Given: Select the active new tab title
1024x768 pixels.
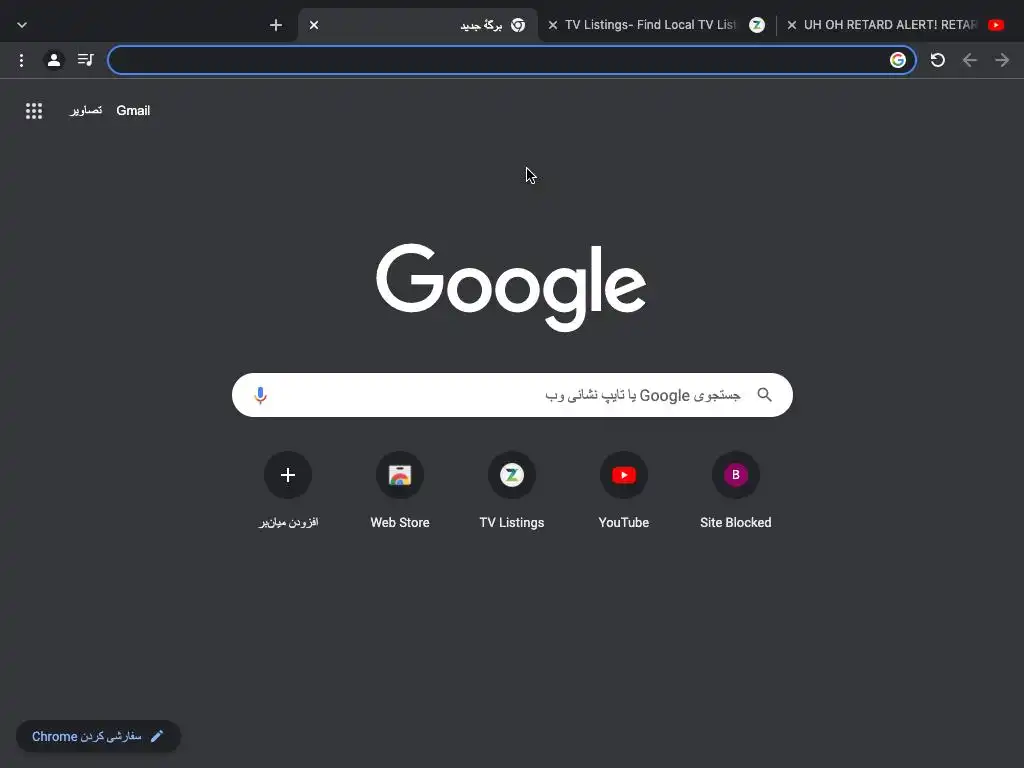Looking at the screenshot, I should [x=481, y=25].
